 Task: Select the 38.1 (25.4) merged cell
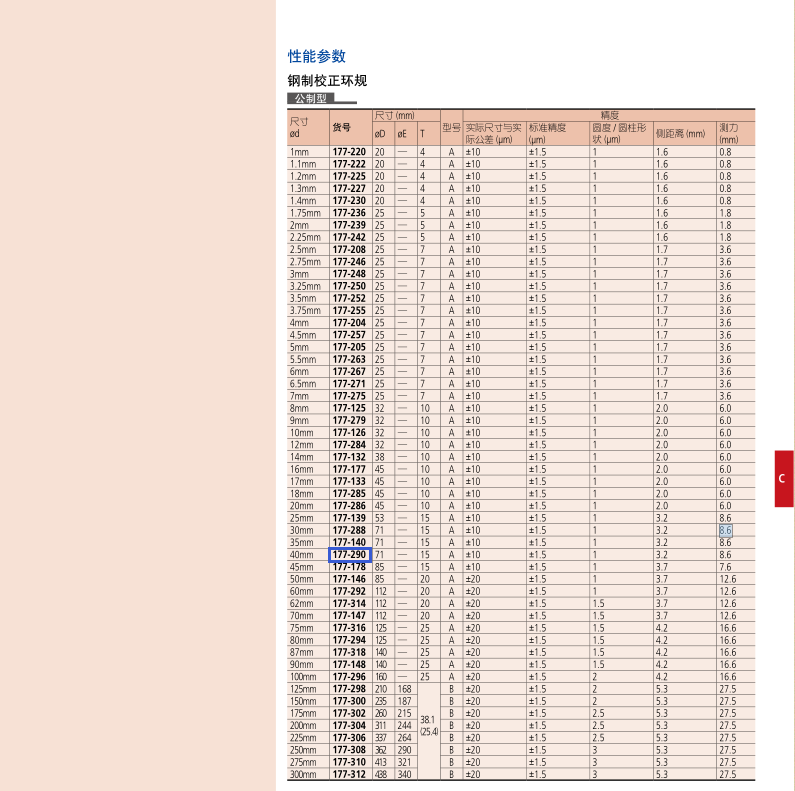[x=429, y=726]
